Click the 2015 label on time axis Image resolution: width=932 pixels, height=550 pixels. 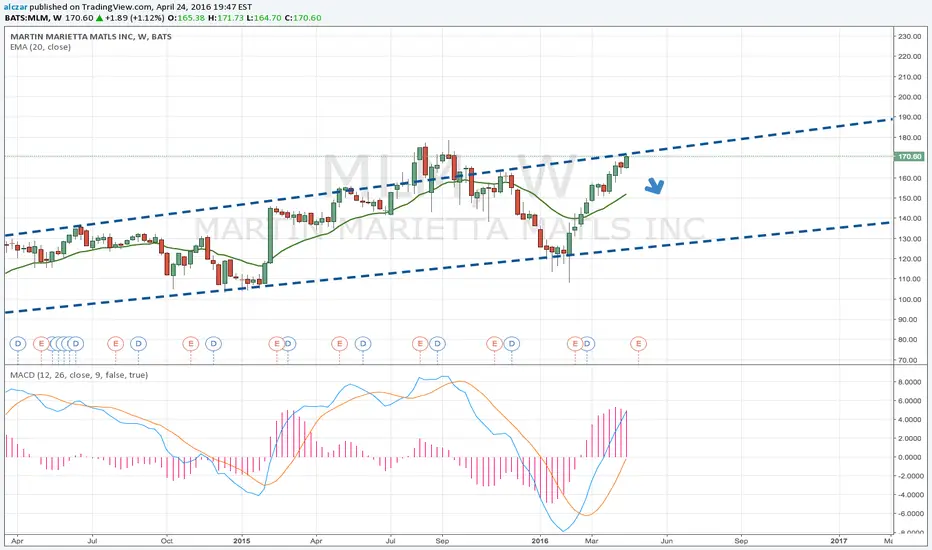242,541
